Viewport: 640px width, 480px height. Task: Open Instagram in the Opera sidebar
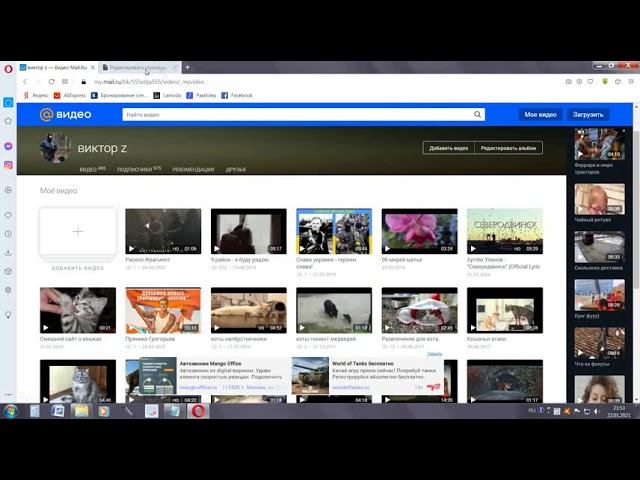click(8, 165)
